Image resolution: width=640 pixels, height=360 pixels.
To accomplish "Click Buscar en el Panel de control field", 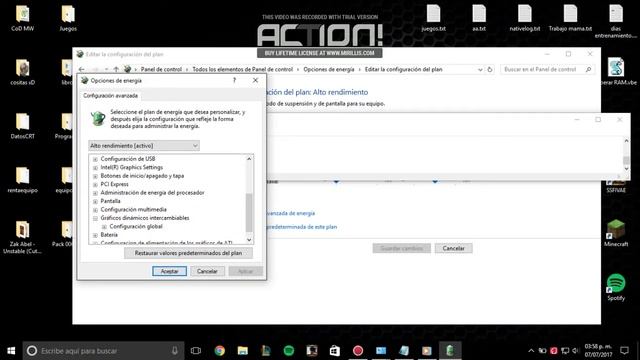I will click(x=547, y=69).
